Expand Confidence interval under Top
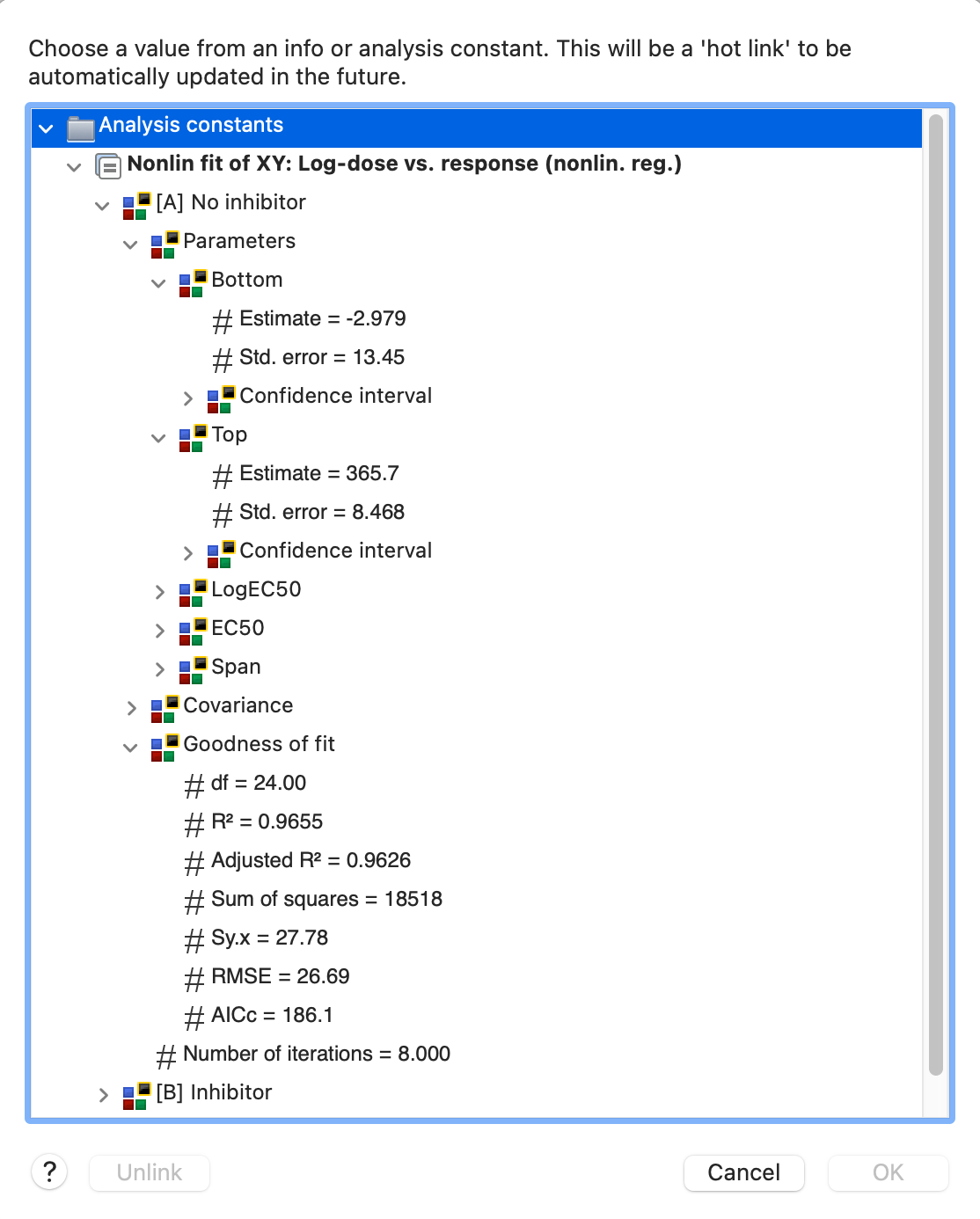Viewport: 980px width, 1219px height. click(x=187, y=552)
